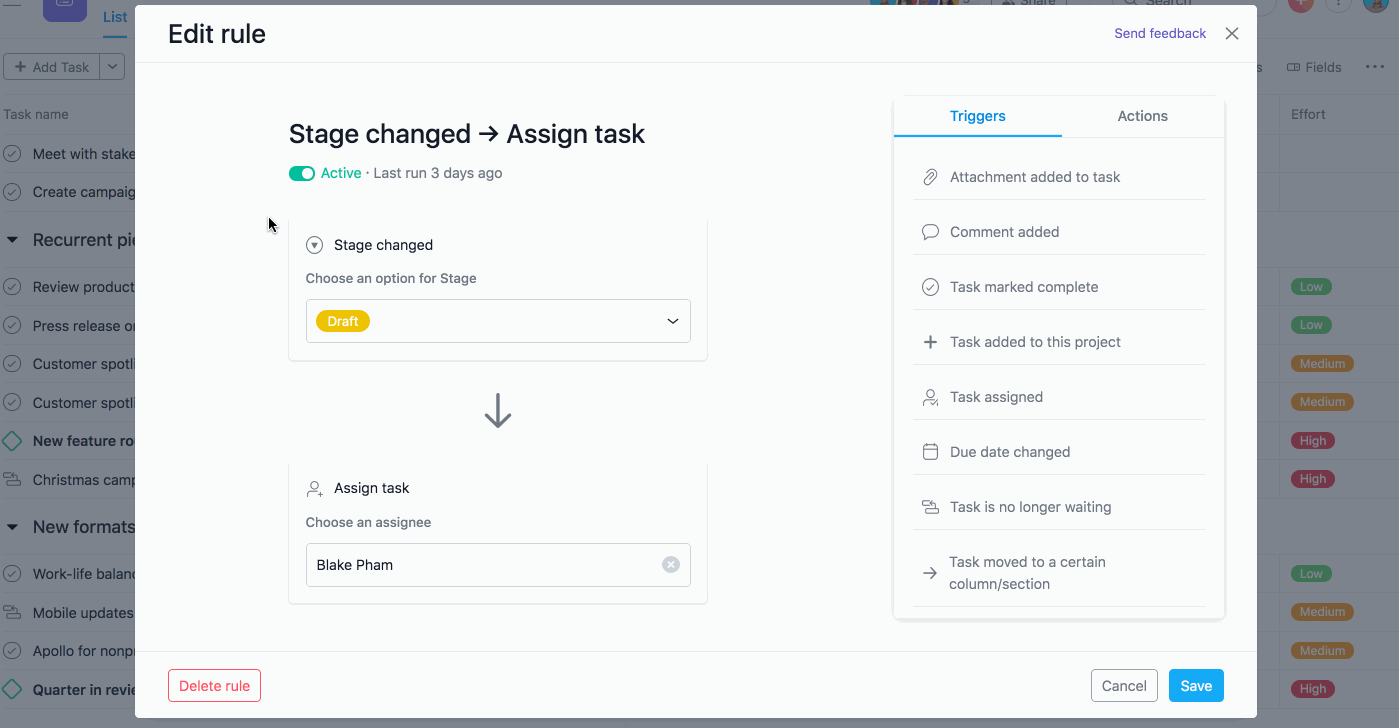Viewport: 1399px width, 728px height.
Task: Mark Work-life balance task complete
Action: 12,574
